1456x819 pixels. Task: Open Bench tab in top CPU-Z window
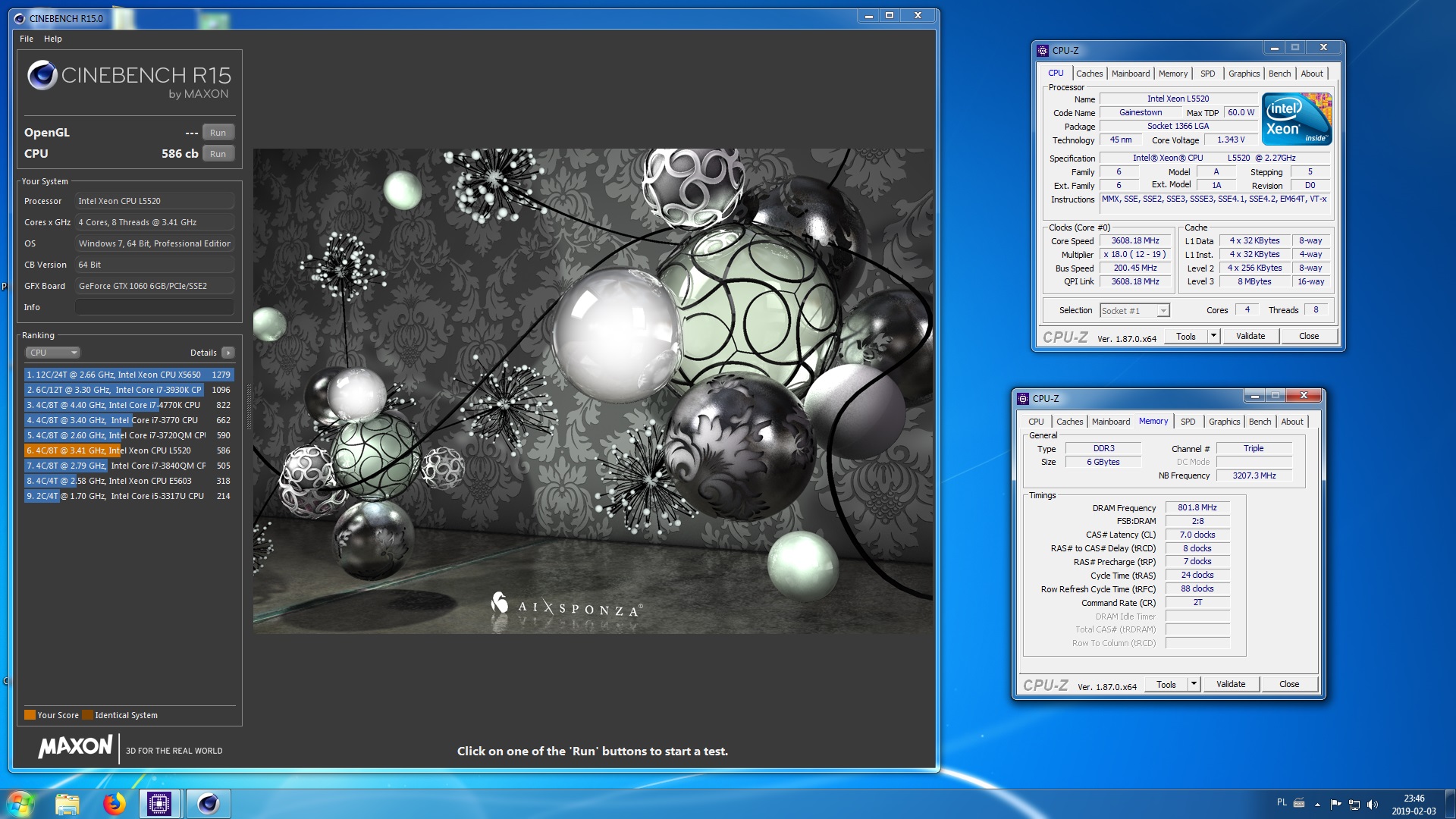pyautogui.click(x=1279, y=74)
